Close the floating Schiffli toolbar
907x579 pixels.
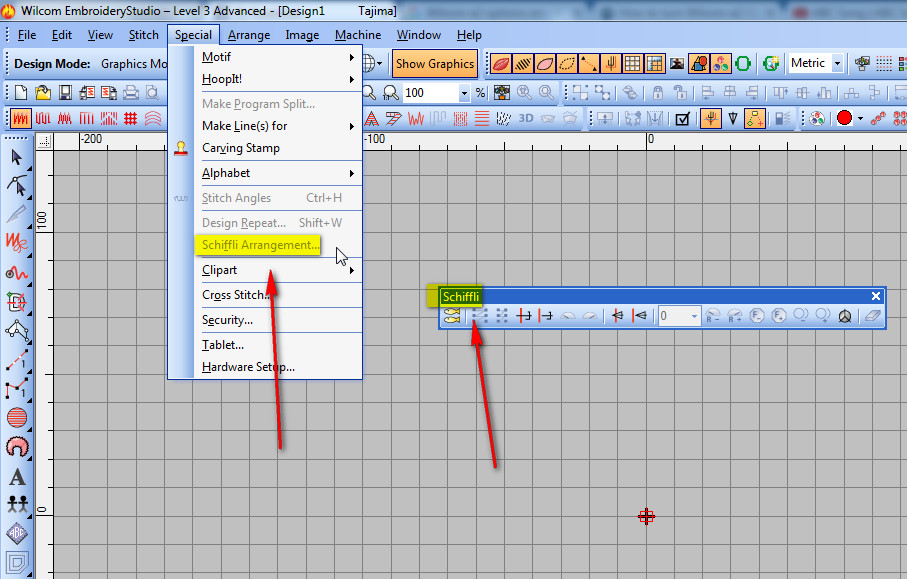876,296
